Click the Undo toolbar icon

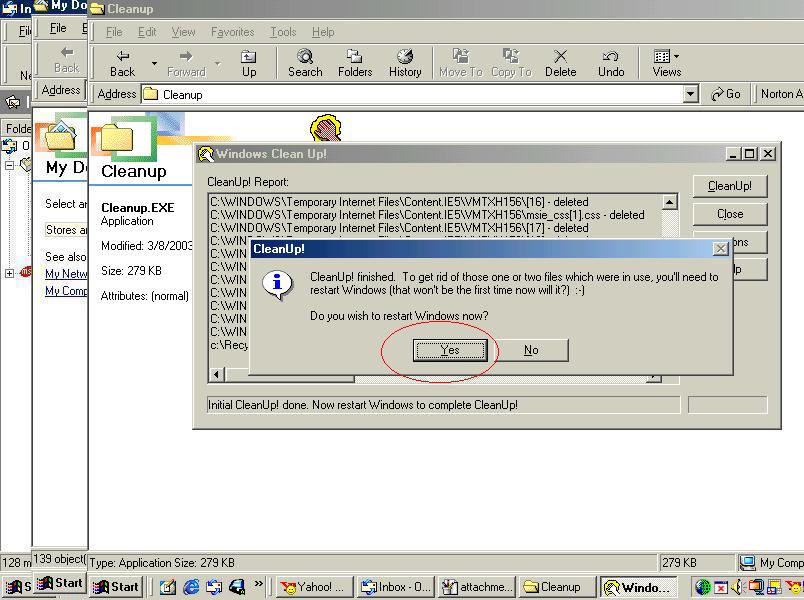point(611,63)
